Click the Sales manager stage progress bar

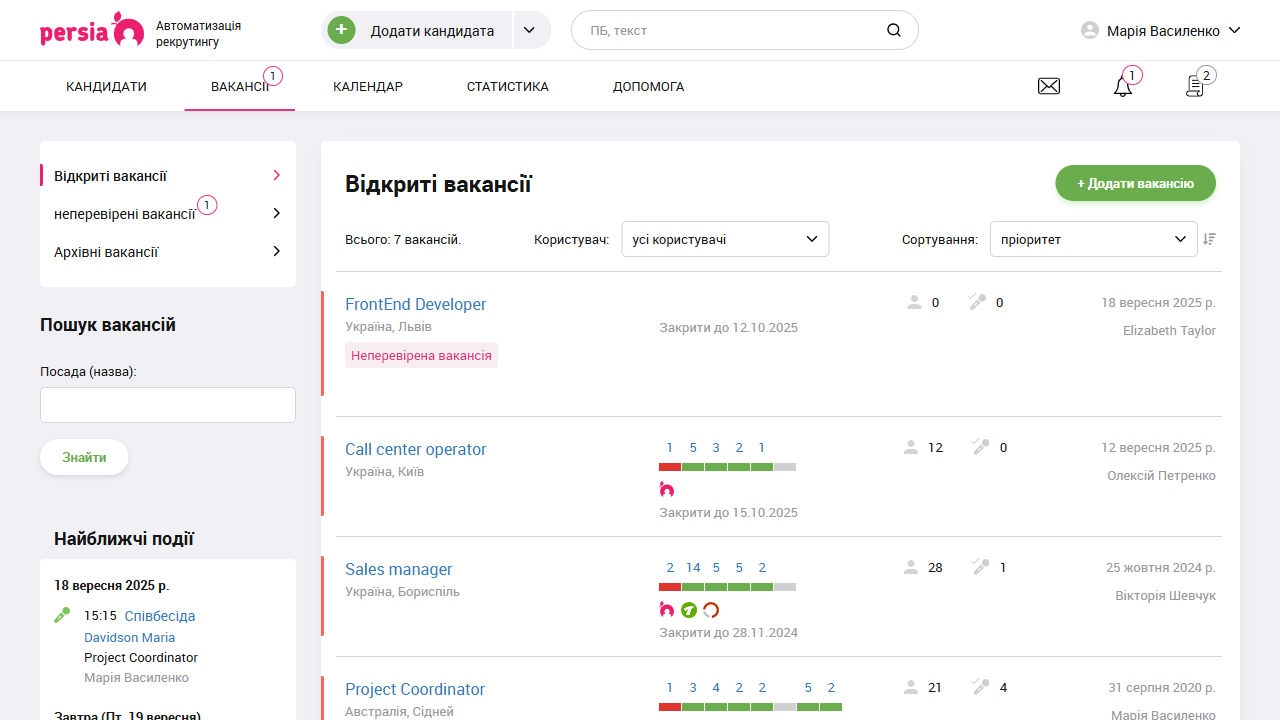[727, 587]
